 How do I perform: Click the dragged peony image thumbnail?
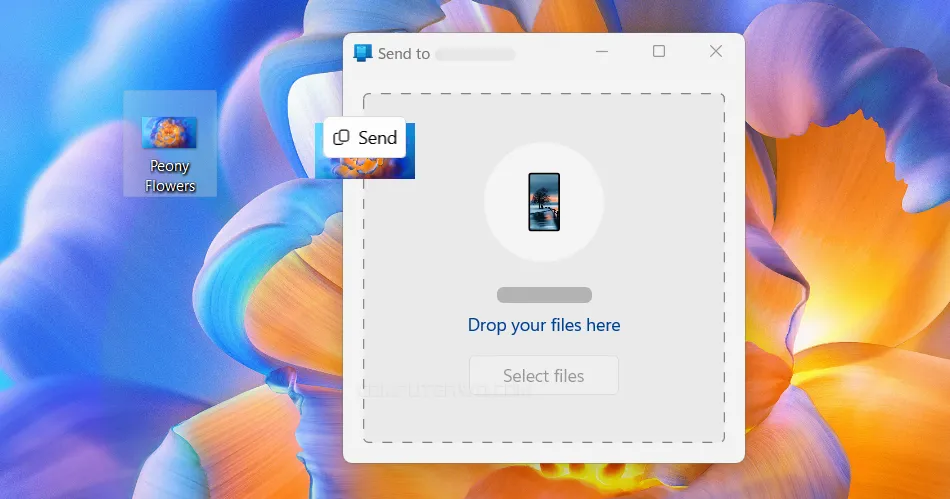pos(365,167)
